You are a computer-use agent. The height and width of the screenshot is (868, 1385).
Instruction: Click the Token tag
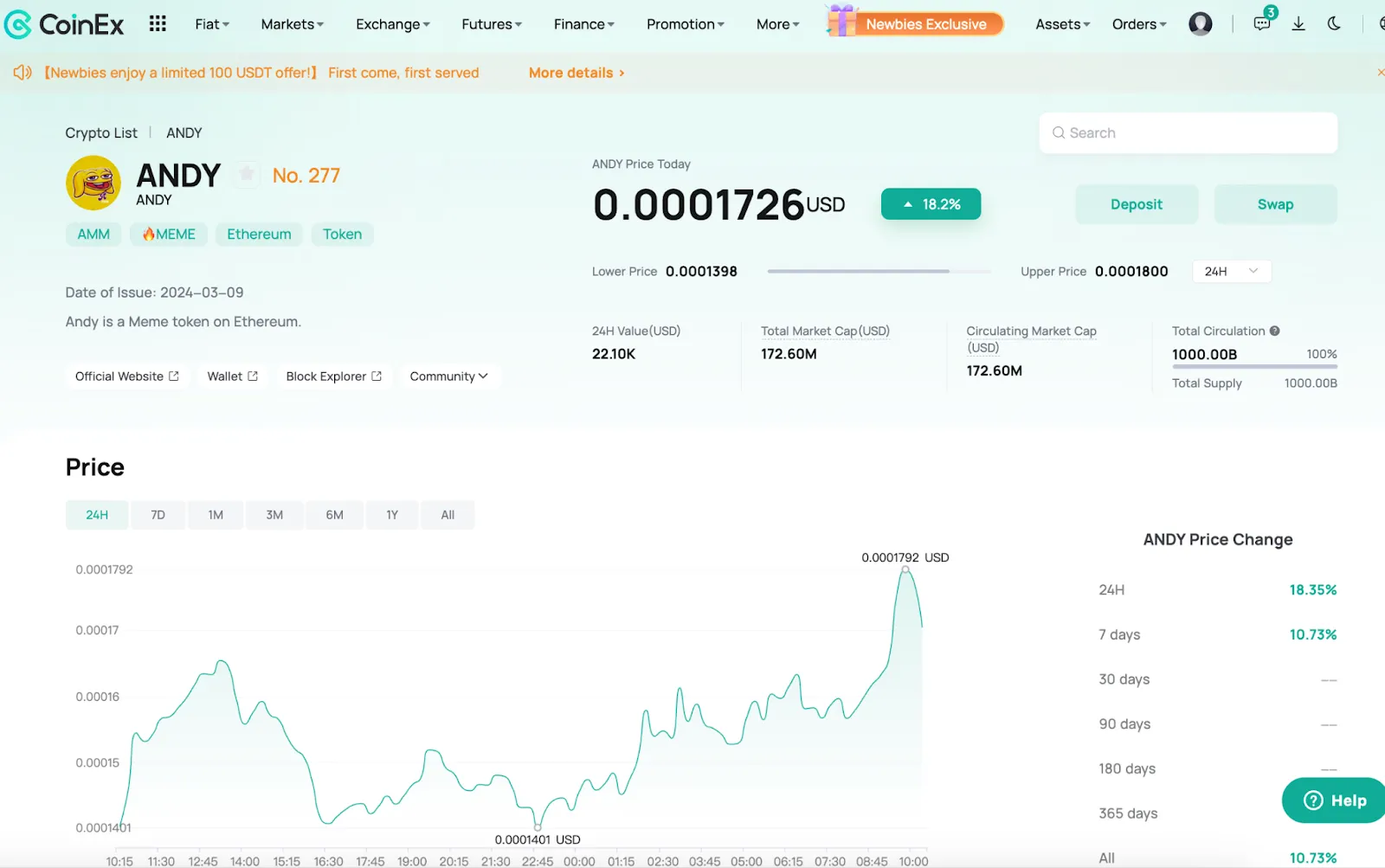342,234
